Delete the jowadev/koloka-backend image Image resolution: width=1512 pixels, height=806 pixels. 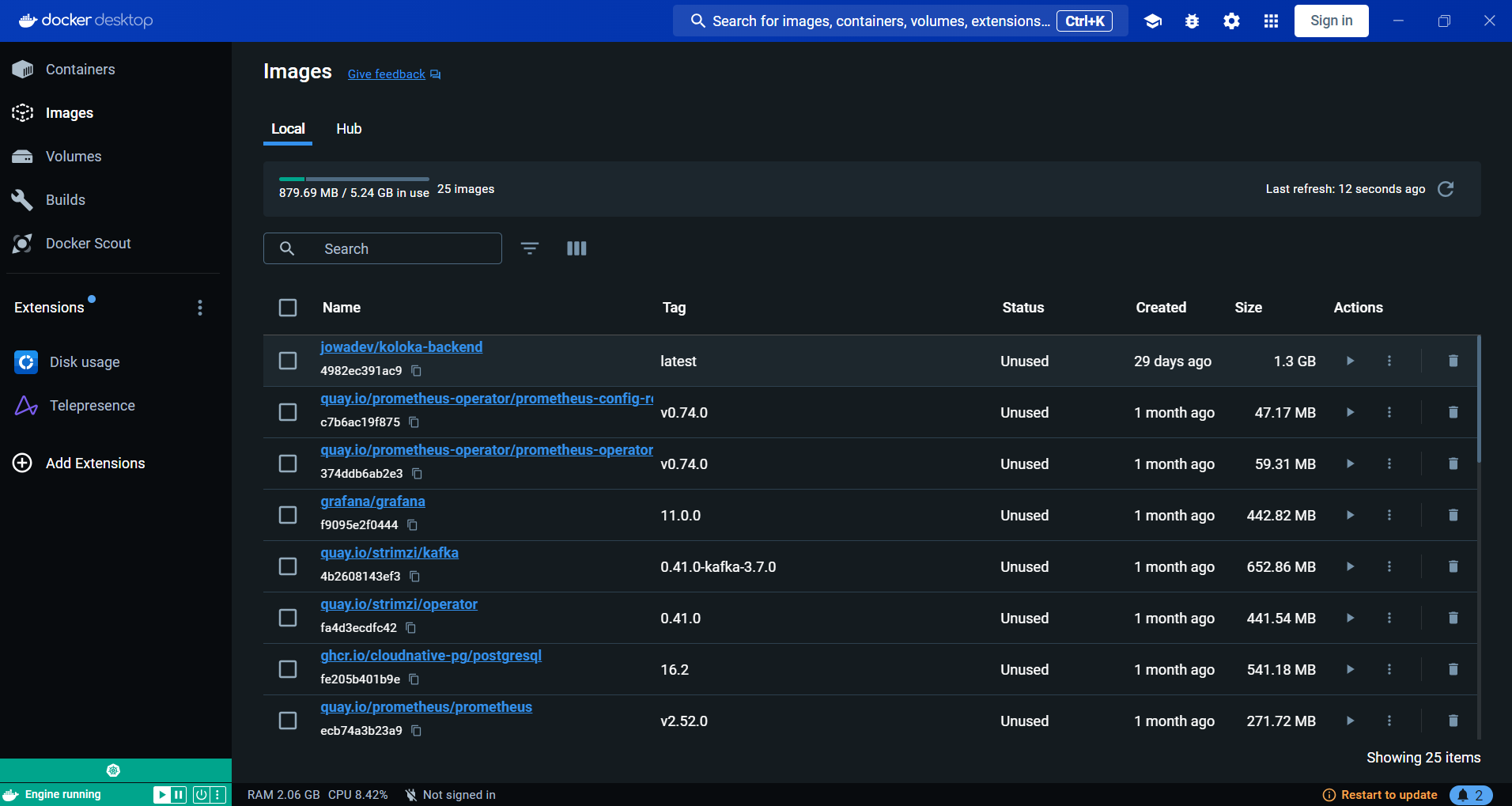coord(1453,361)
